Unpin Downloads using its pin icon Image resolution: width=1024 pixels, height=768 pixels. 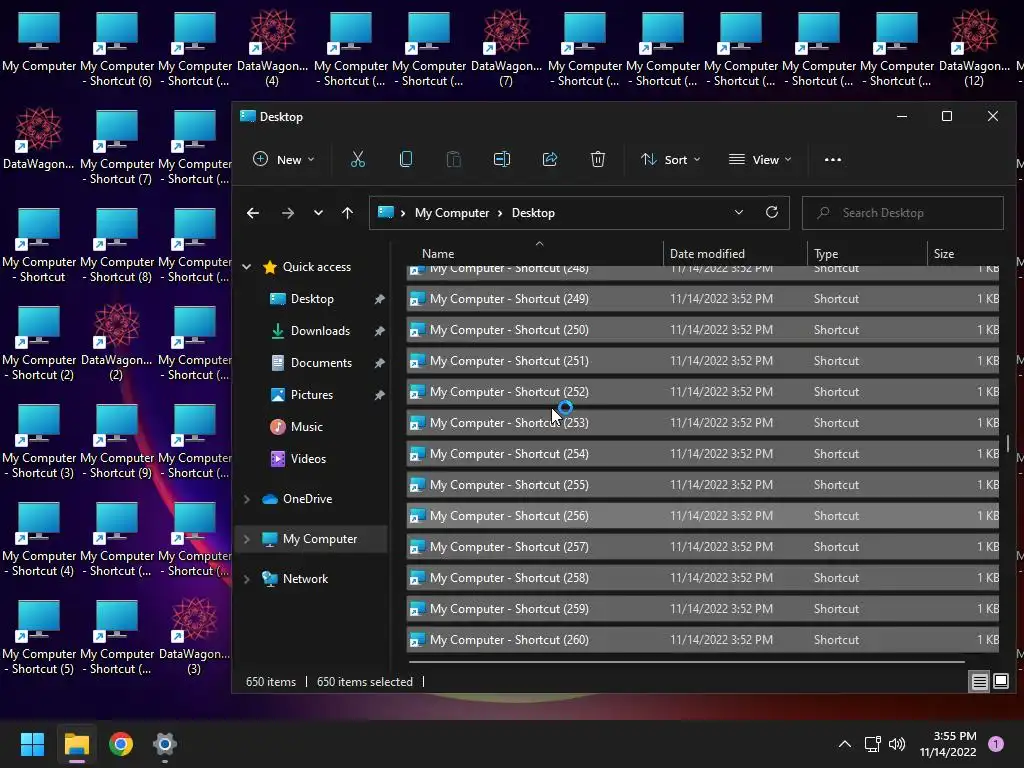tap(379, 331)
